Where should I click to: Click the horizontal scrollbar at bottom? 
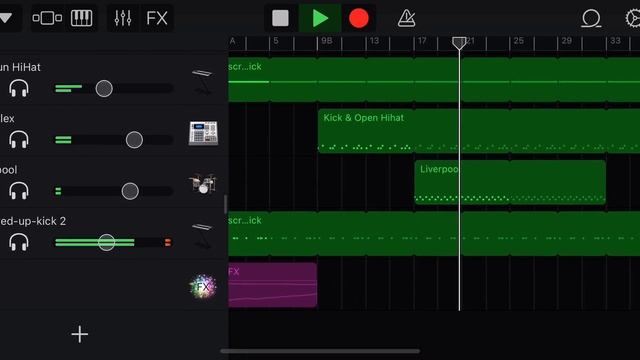click(320, 351)
